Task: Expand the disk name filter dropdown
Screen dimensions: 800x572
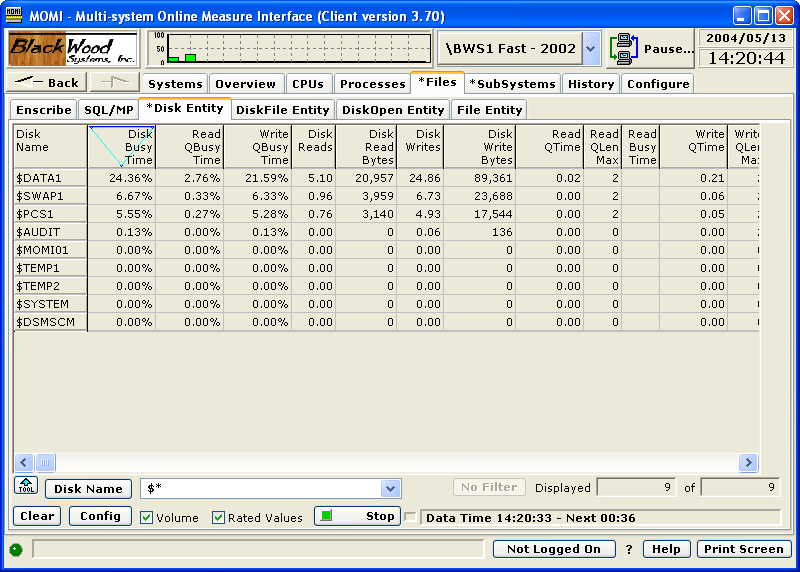Action: click(390, 489)
